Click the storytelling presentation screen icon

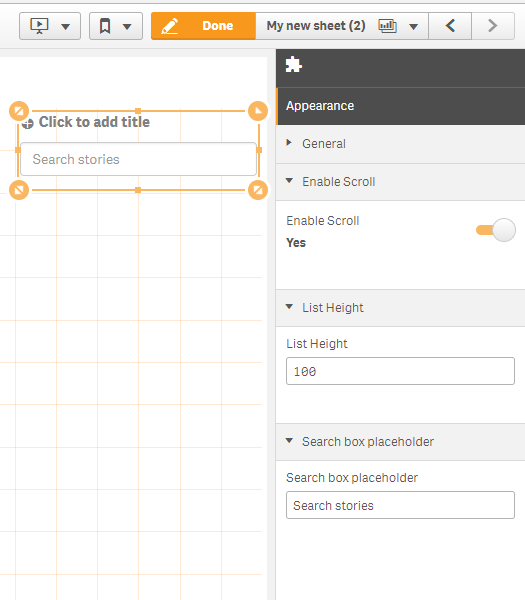(39, 26)
